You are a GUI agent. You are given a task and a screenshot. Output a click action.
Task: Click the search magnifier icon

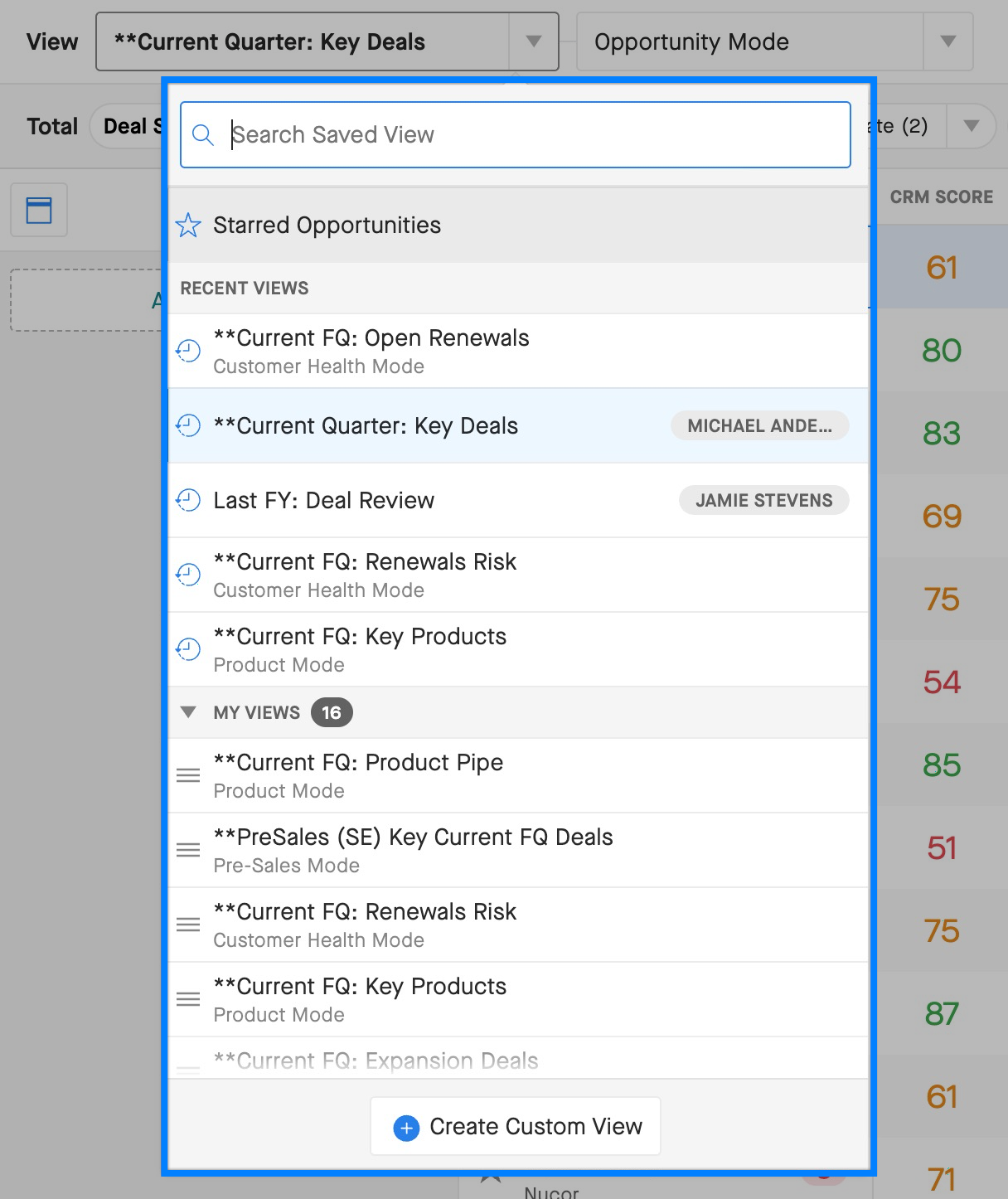point(203,134)
